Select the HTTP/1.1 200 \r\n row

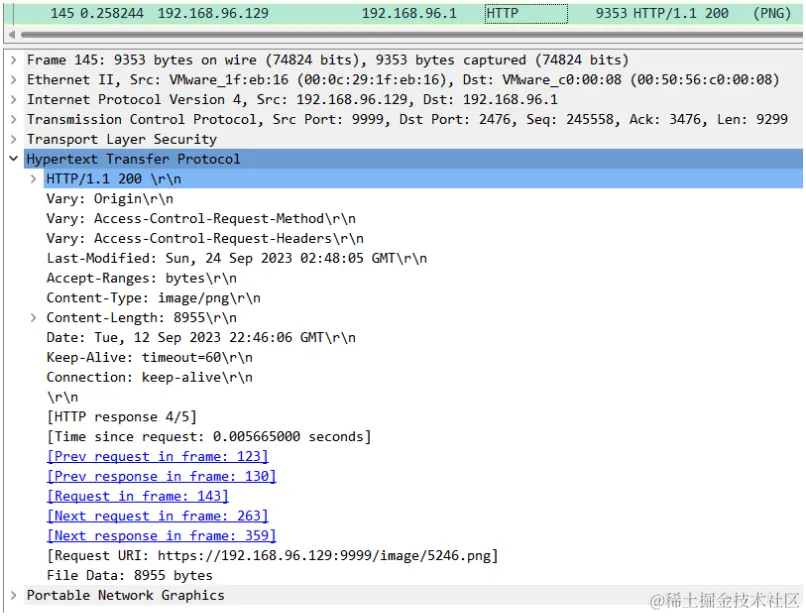424,179
